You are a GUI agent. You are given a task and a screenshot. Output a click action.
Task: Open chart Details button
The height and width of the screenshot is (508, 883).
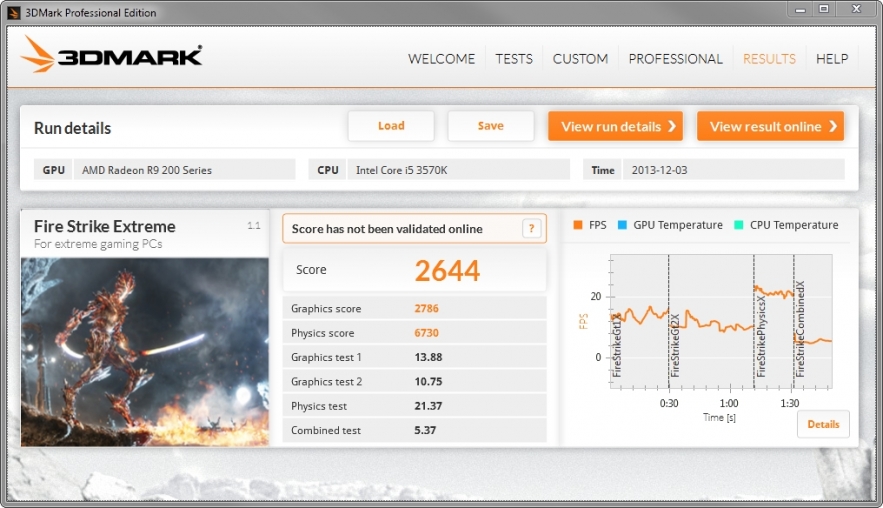click(823, 424)
